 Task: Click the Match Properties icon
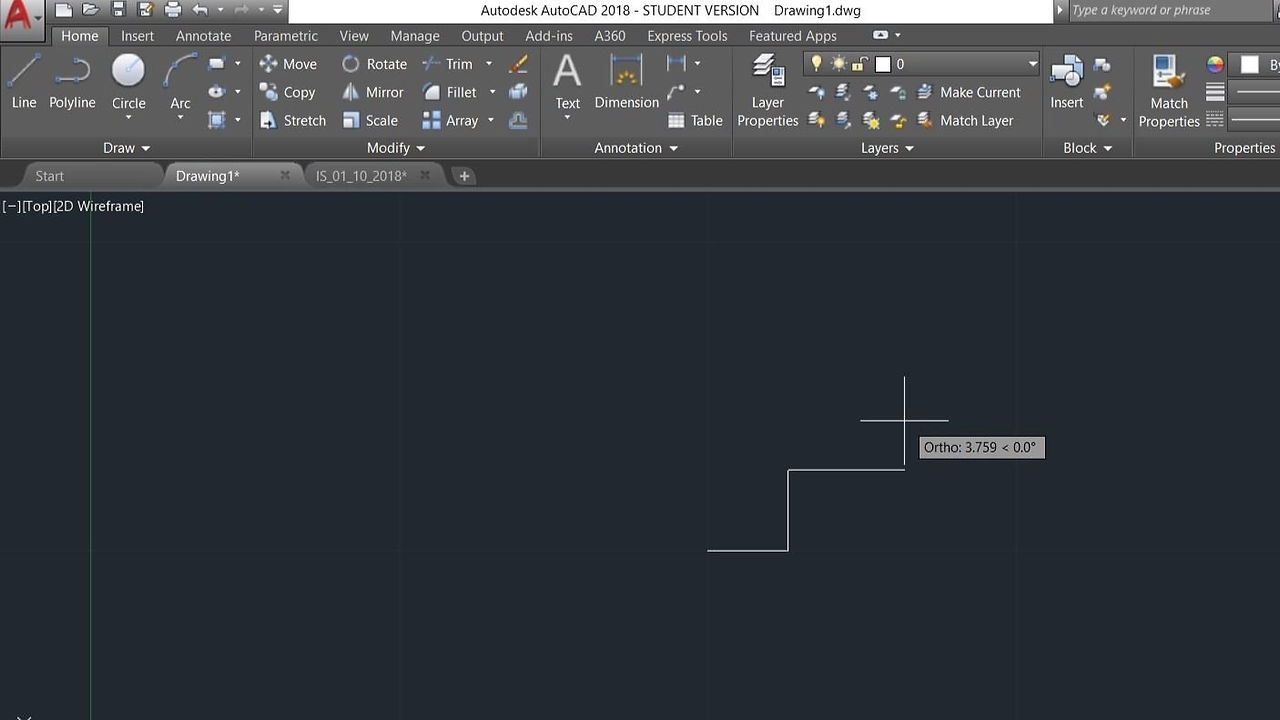click(1169, 90)
